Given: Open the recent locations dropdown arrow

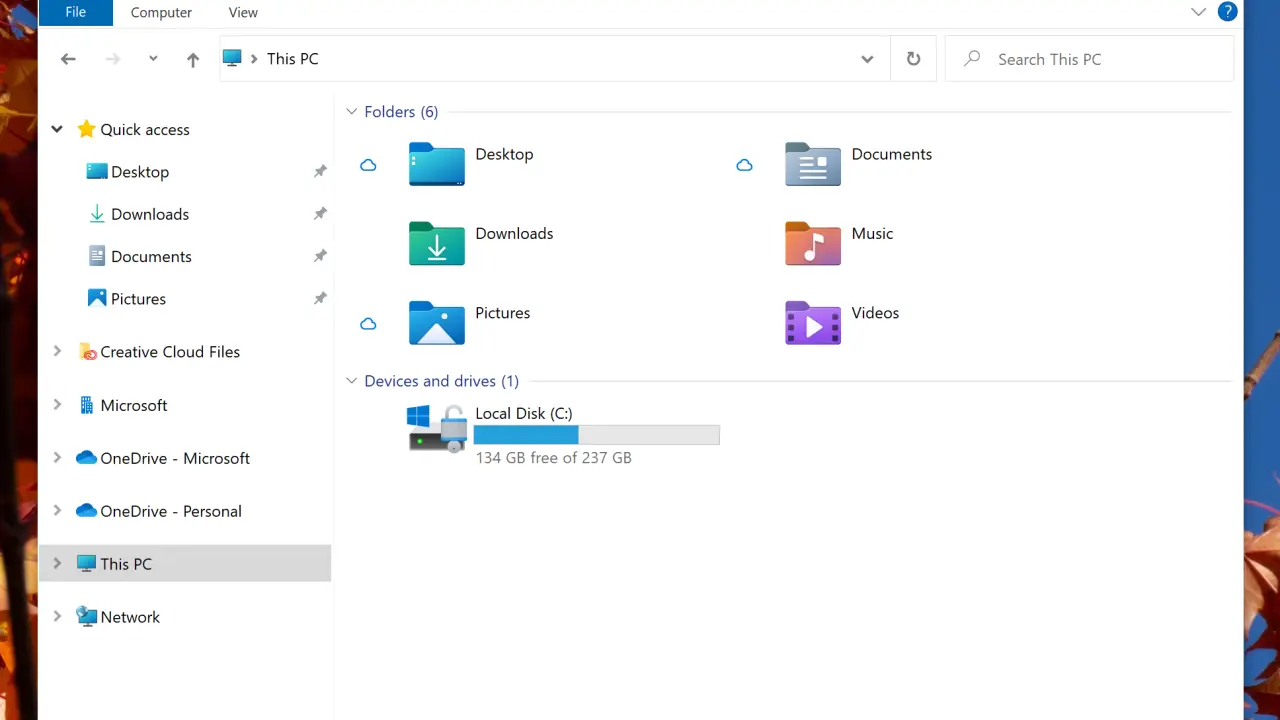Looking at the screenshot, I should pyautogui.click(x=153, y=59).
